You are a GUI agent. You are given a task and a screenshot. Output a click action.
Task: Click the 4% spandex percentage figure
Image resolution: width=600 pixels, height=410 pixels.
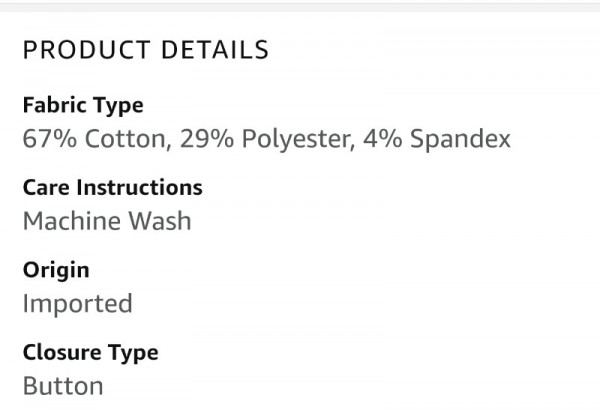(x=383, y=138)
